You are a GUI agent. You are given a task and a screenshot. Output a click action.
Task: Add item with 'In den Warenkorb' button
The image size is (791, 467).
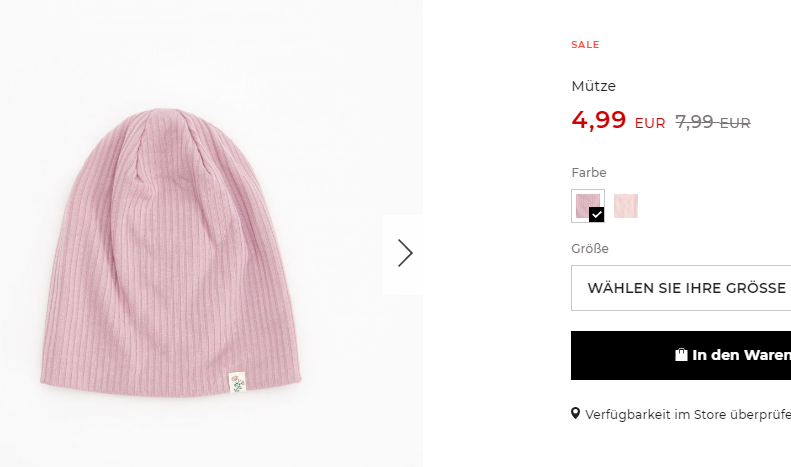tap(681, 355)
